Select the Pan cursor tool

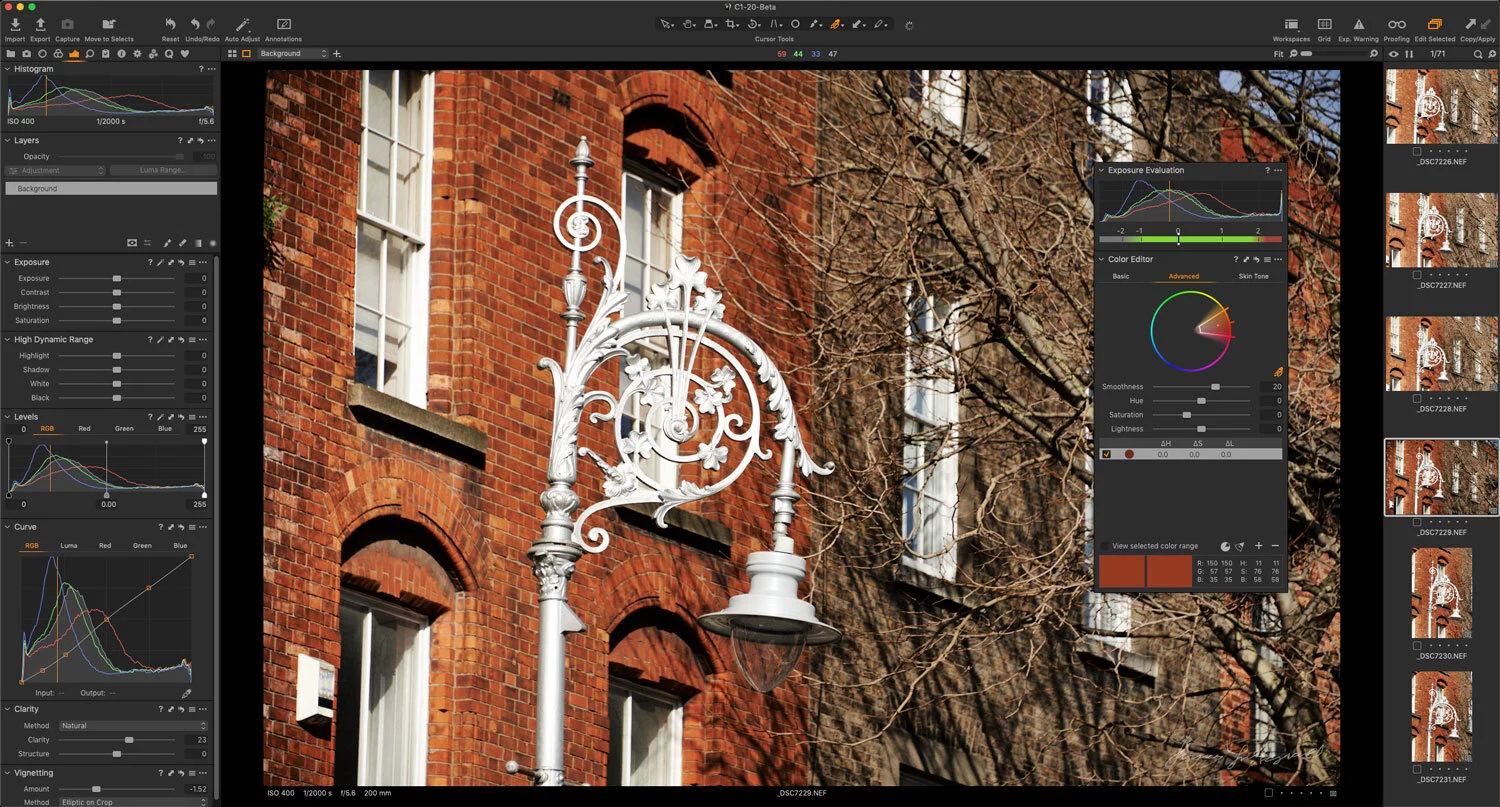click(689, 24)
